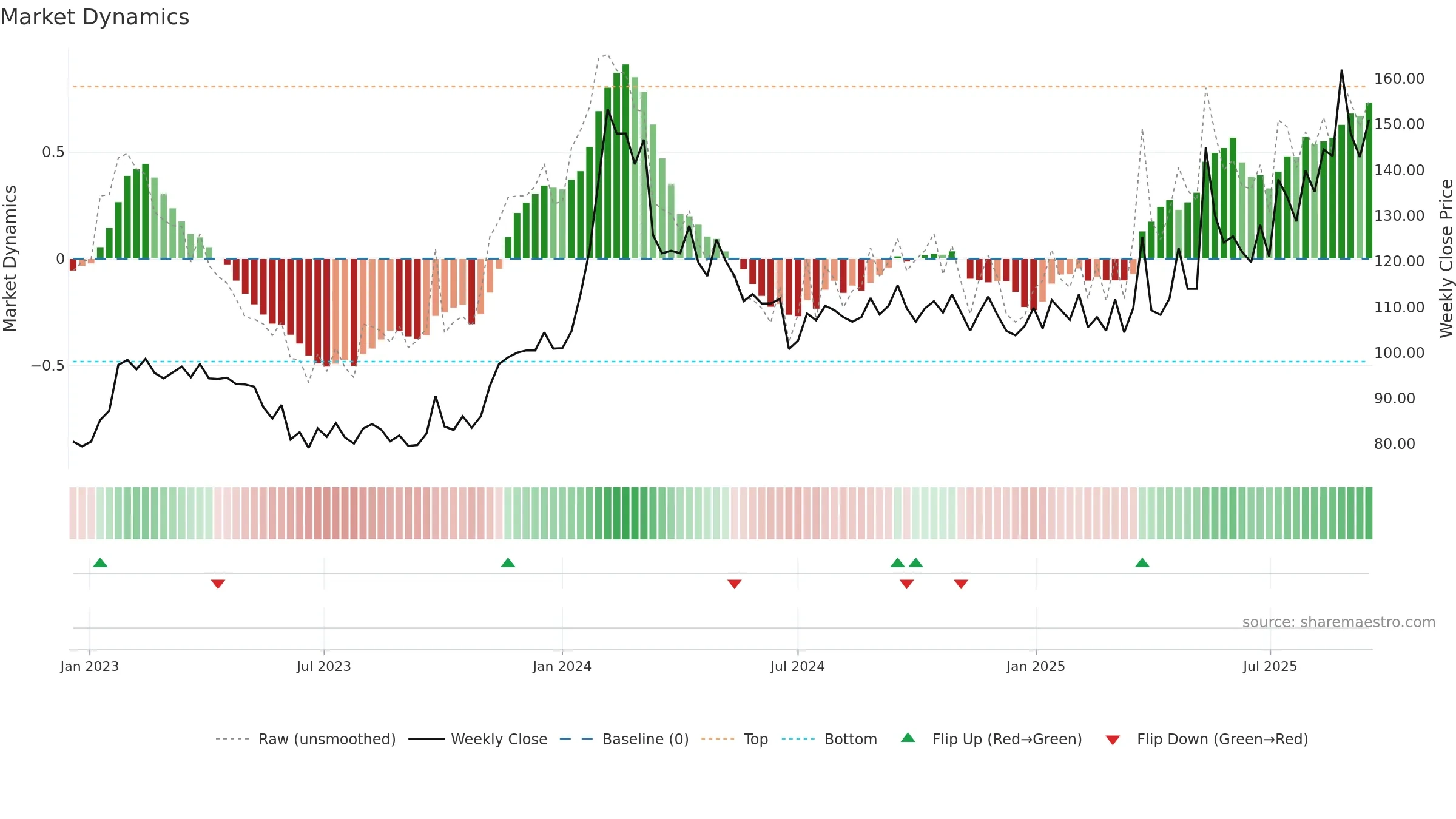Click the Flip Up marker near March 2025

pyautogui.click(x=1142, y=563)
